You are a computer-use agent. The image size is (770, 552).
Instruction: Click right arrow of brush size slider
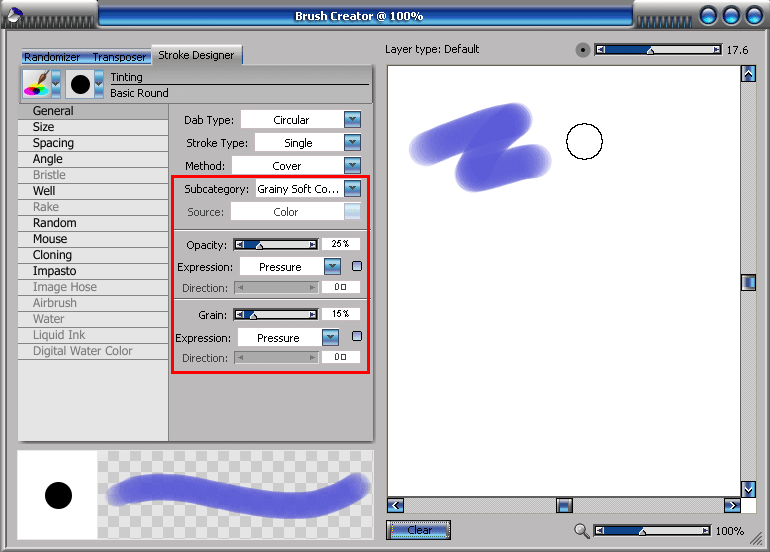pyautogui.click(x=717, y=50)
